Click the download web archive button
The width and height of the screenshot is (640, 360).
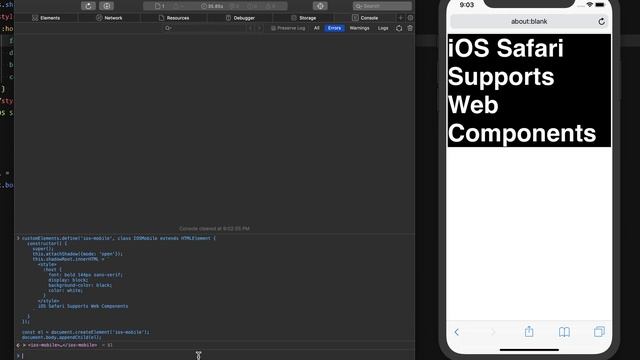pyautogui.click(x=107, y=6)
